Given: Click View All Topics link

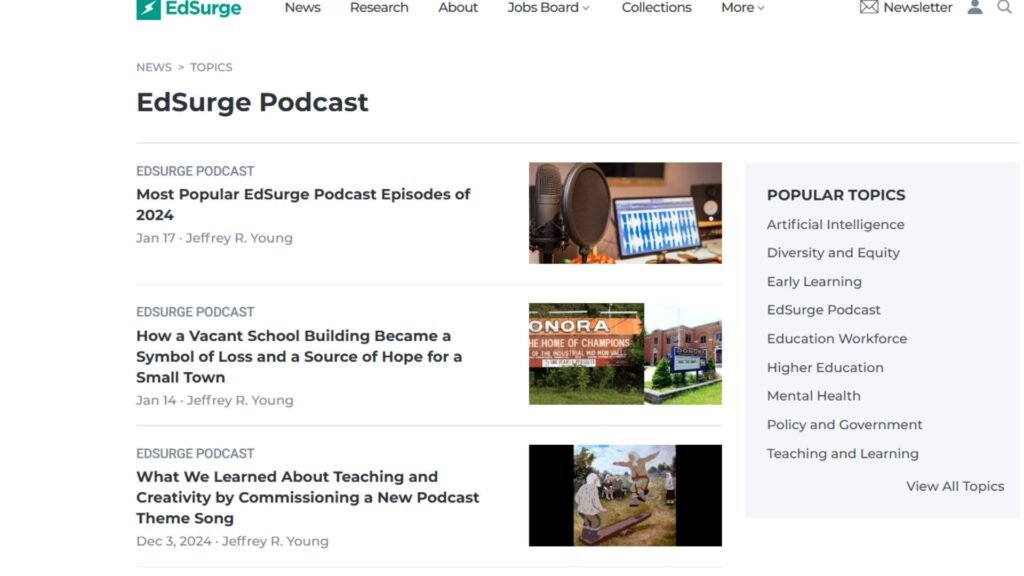Looking at the screenshot, I should point(954,486).
